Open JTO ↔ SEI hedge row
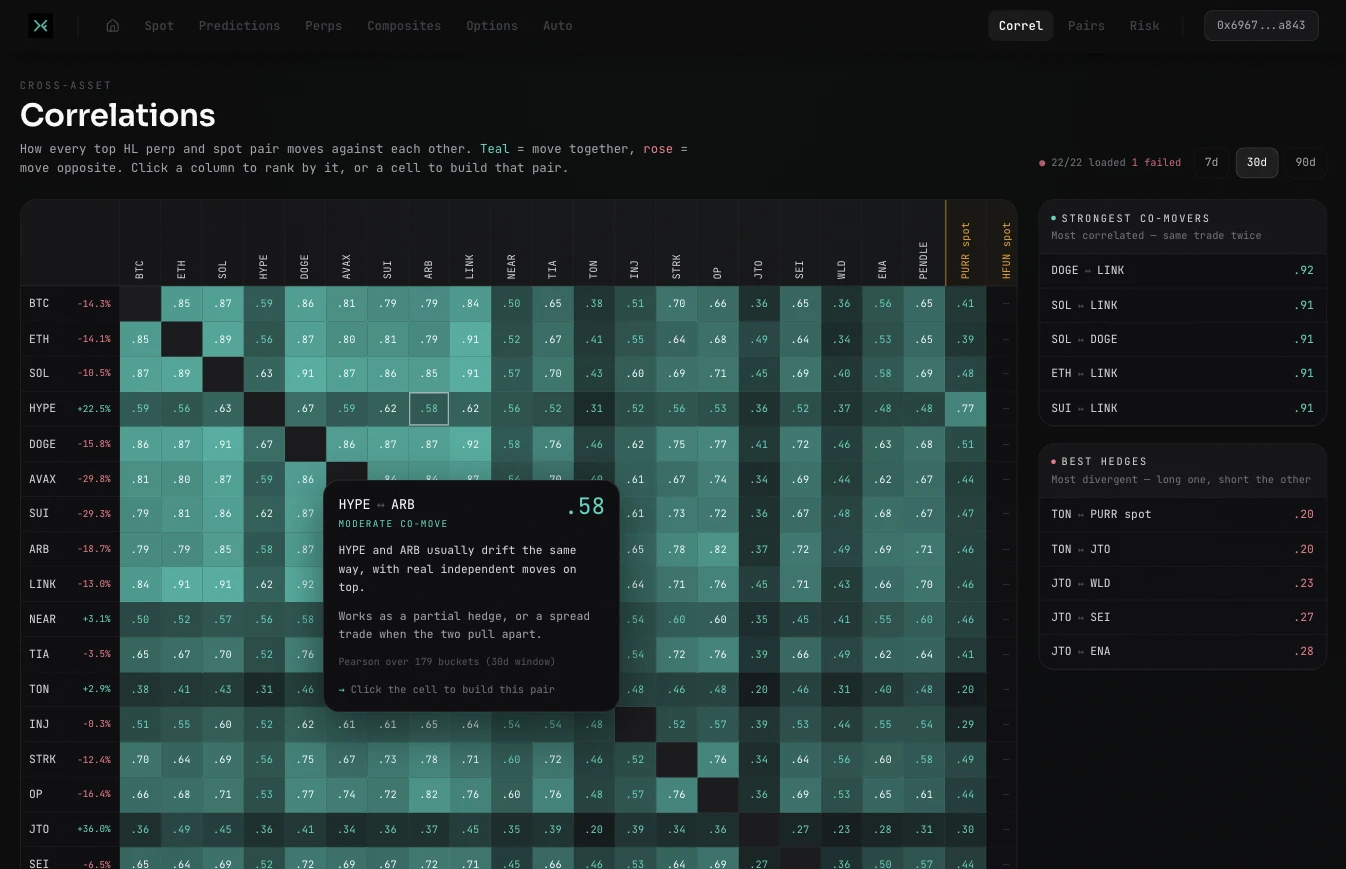 coord(1182,617)
